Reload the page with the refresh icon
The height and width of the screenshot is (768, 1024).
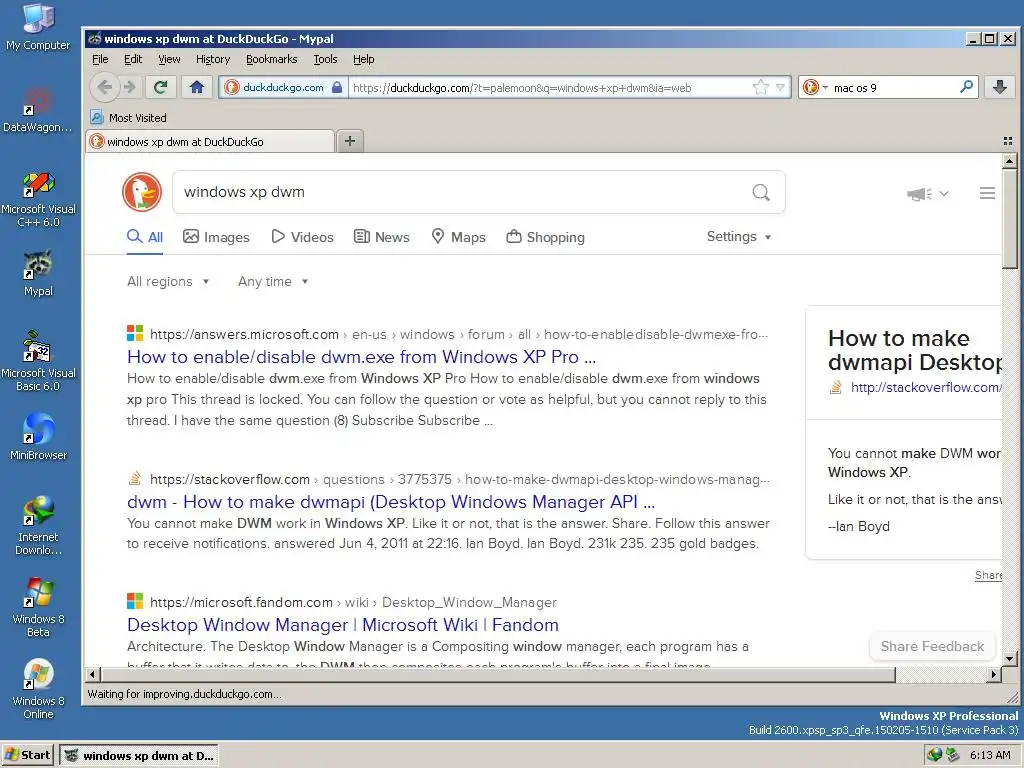click(x=160, y=87)
